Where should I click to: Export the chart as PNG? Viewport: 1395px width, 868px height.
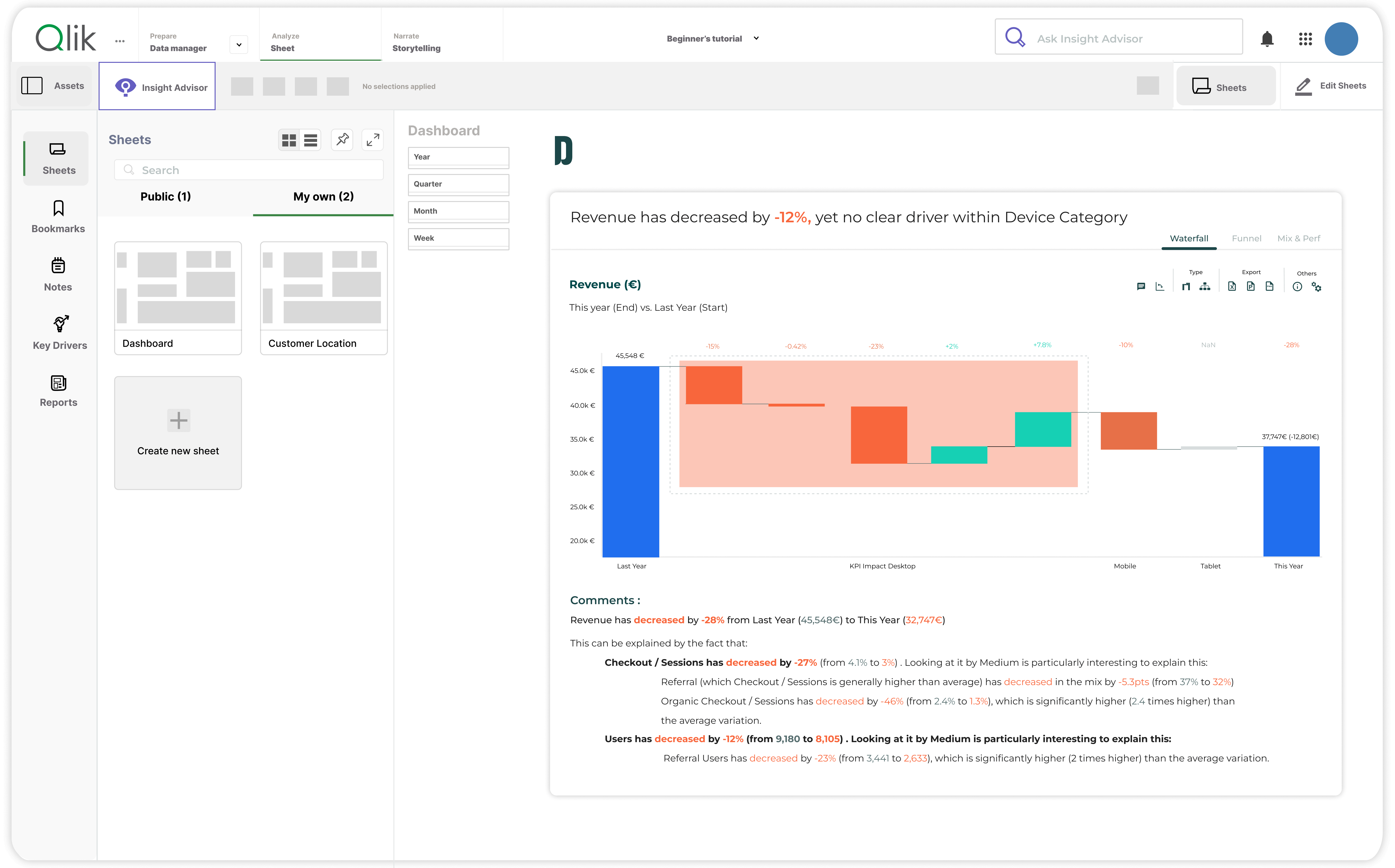[1269, 286]
